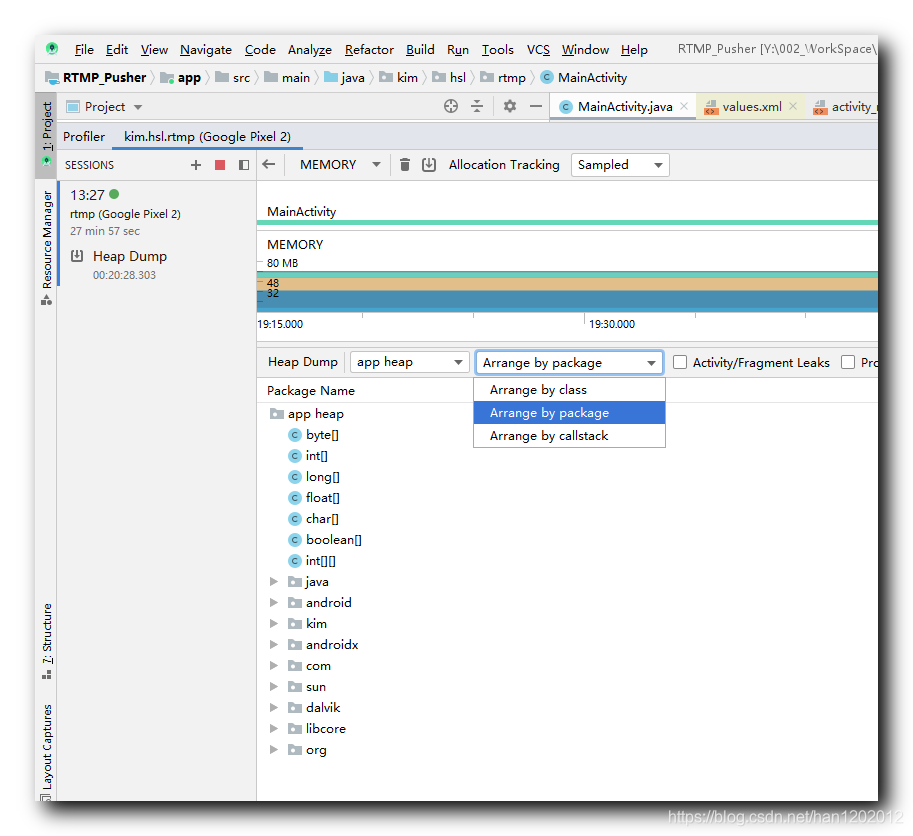Expand the libcore package node
Image resolution: width=913 pixels, height=836 pixels.
[274, 728]
